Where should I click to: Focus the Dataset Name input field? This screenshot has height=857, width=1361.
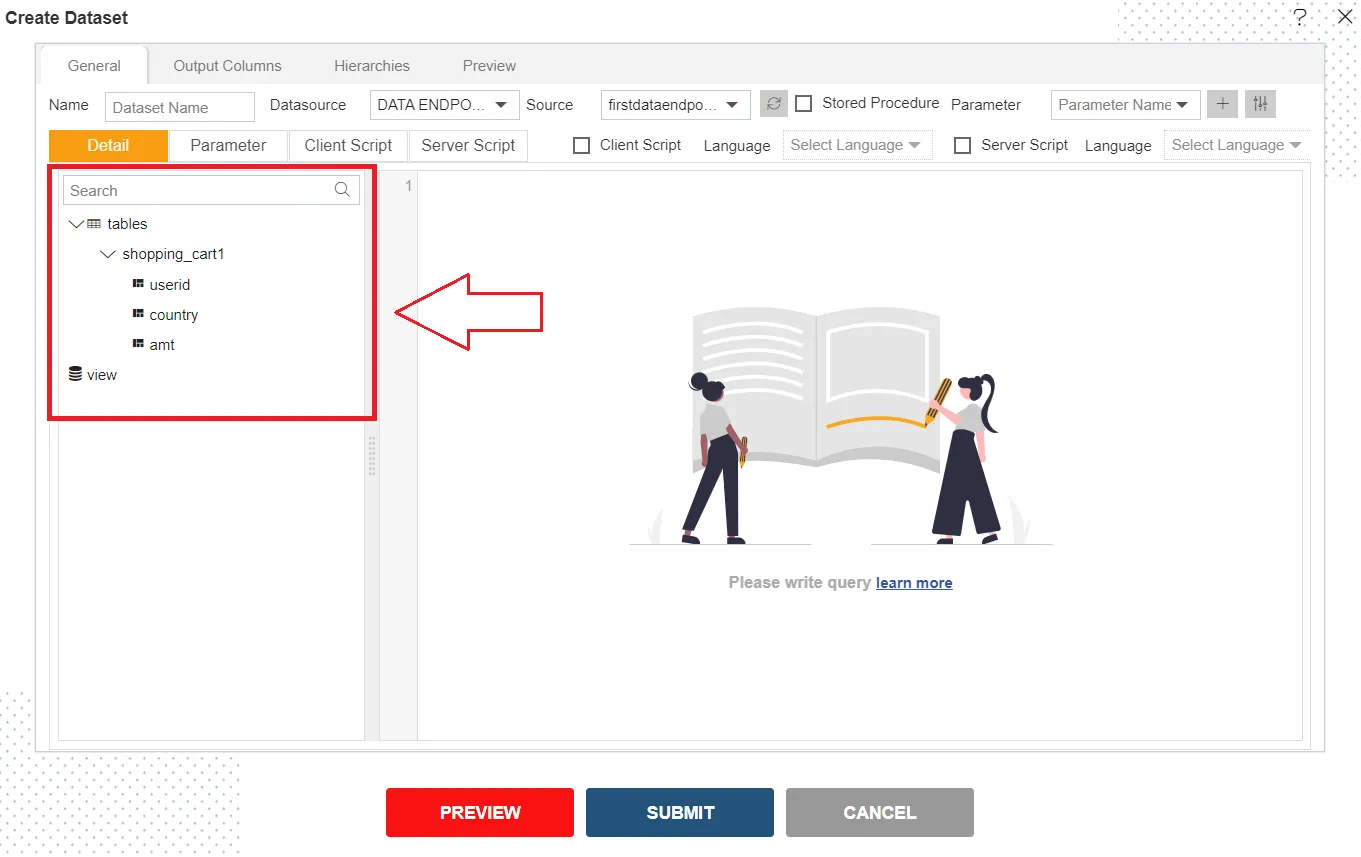[x=180, y=107]
